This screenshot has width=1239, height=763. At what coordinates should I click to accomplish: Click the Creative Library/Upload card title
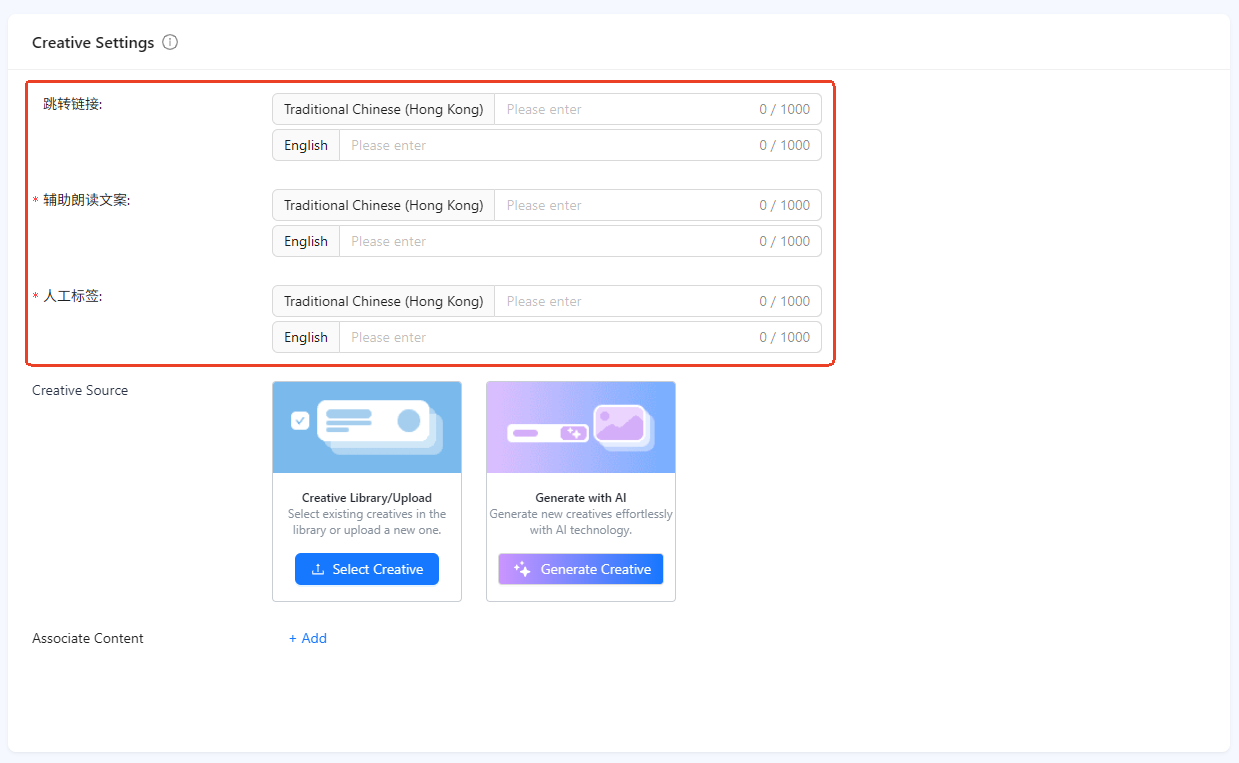(x=367, y=497)
